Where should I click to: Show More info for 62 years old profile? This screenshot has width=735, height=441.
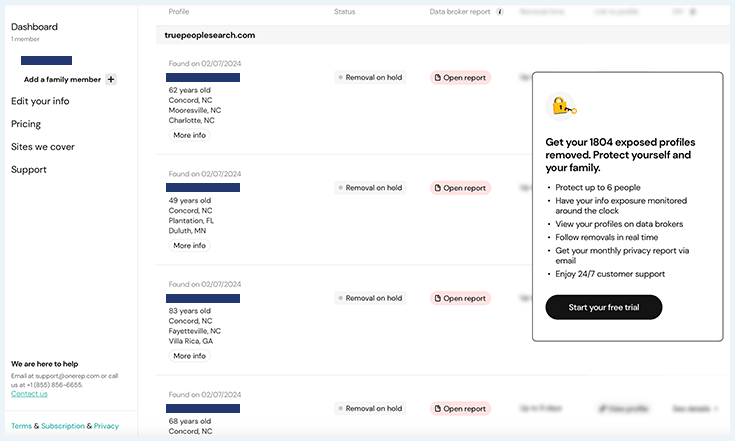189,135
